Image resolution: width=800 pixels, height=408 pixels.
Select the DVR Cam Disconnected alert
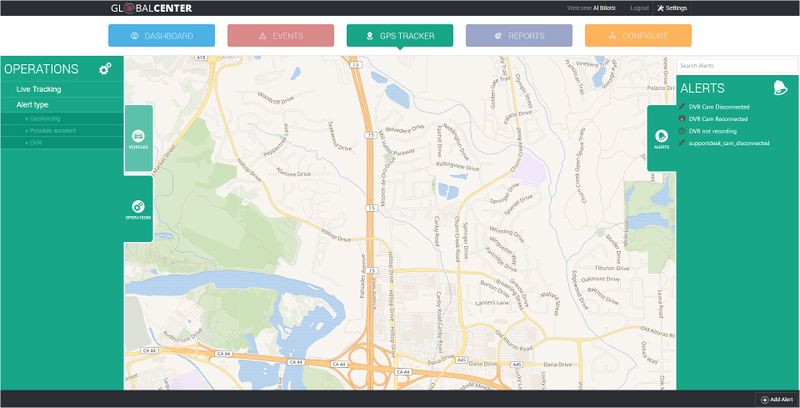tap(719, 107)
